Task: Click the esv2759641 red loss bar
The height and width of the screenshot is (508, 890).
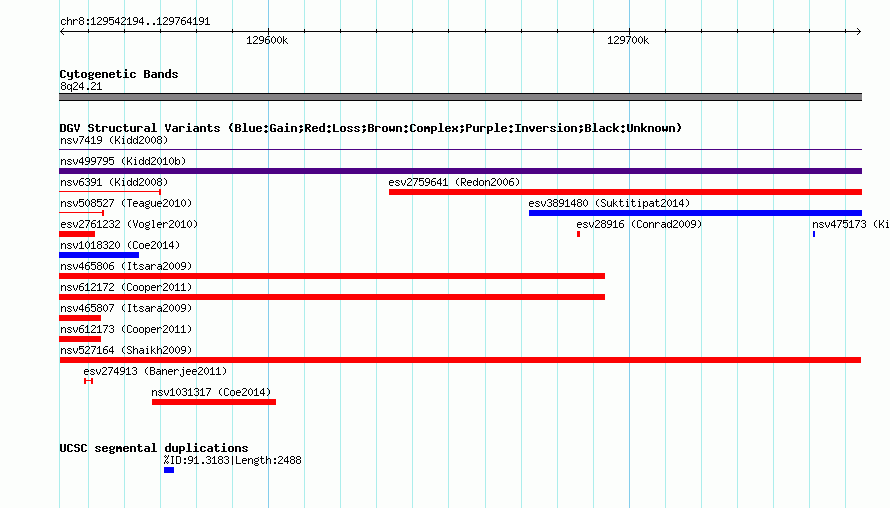Action: [x=625, y=192]
